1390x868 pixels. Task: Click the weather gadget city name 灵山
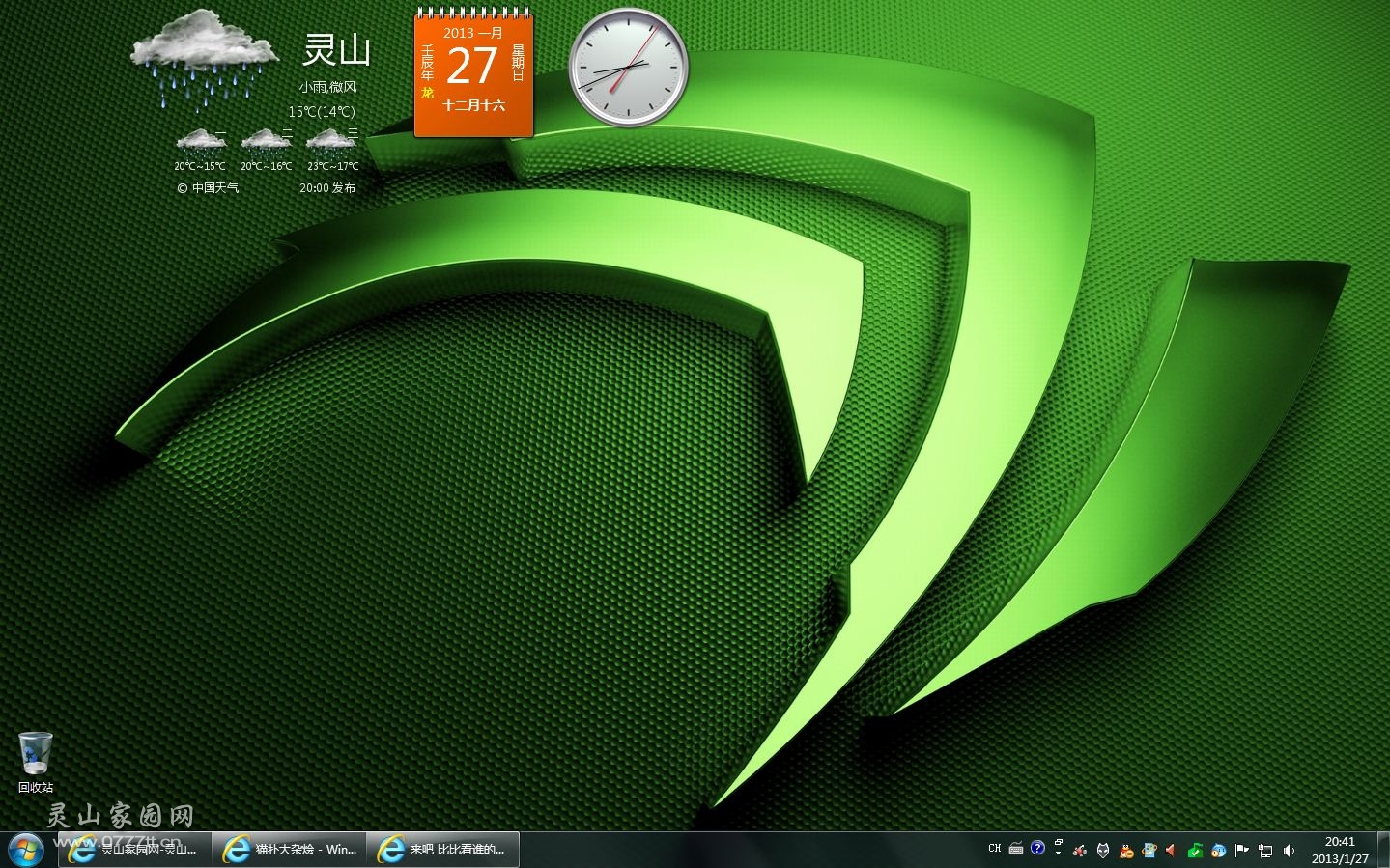click(336, 49)
